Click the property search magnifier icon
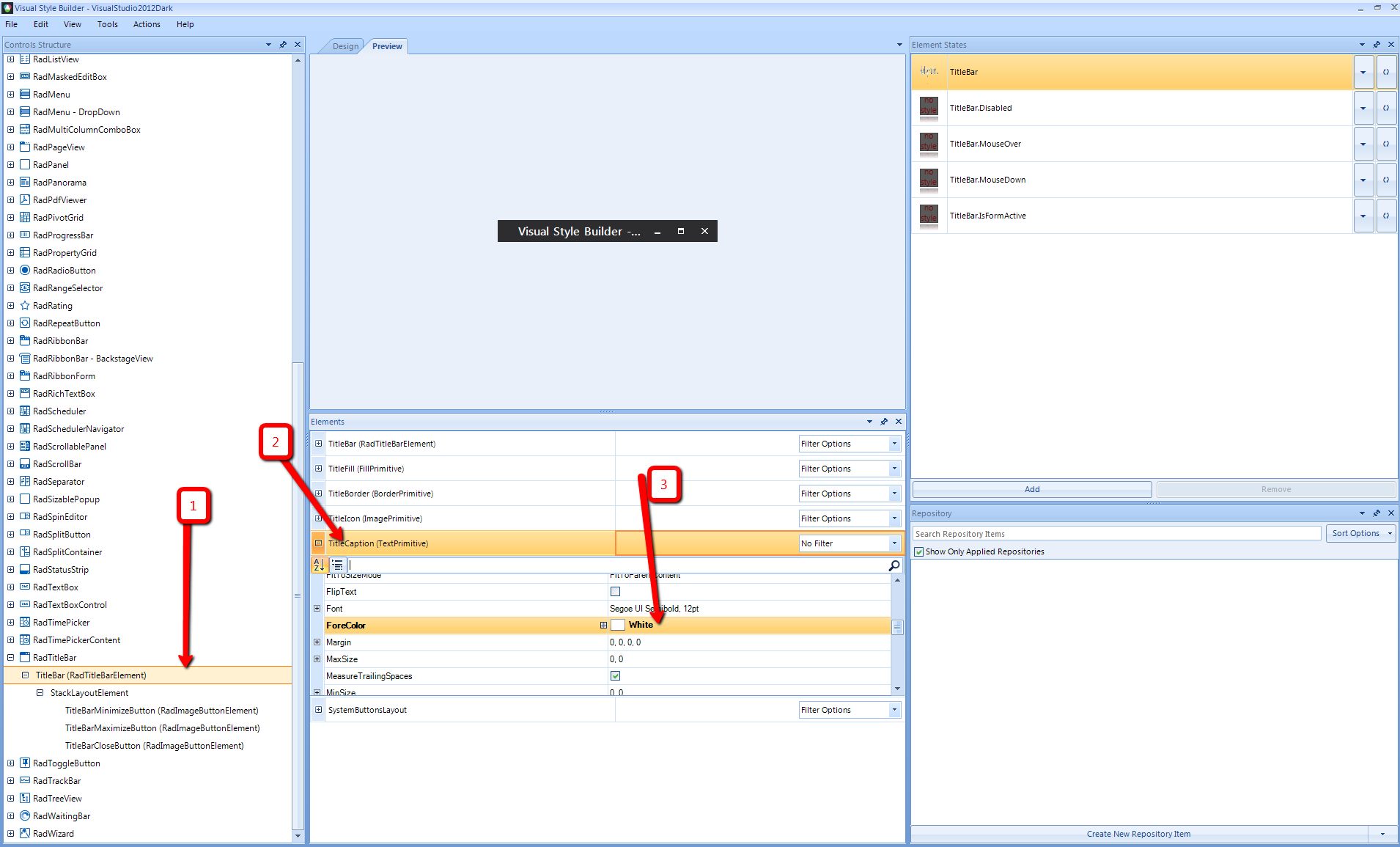The width and height of the screenshot is (1400, 847). [894, 565]
